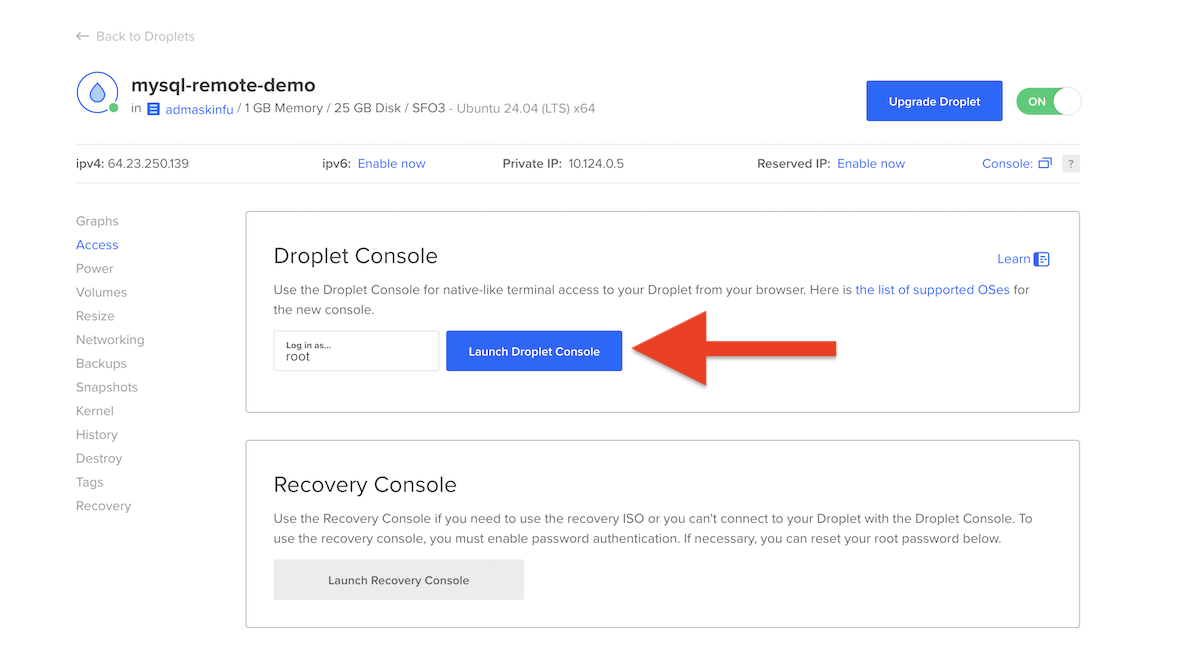Open the admaskinfu project link
The width and height of the screenshot is (1200, 650).
(x=199, y=109)
